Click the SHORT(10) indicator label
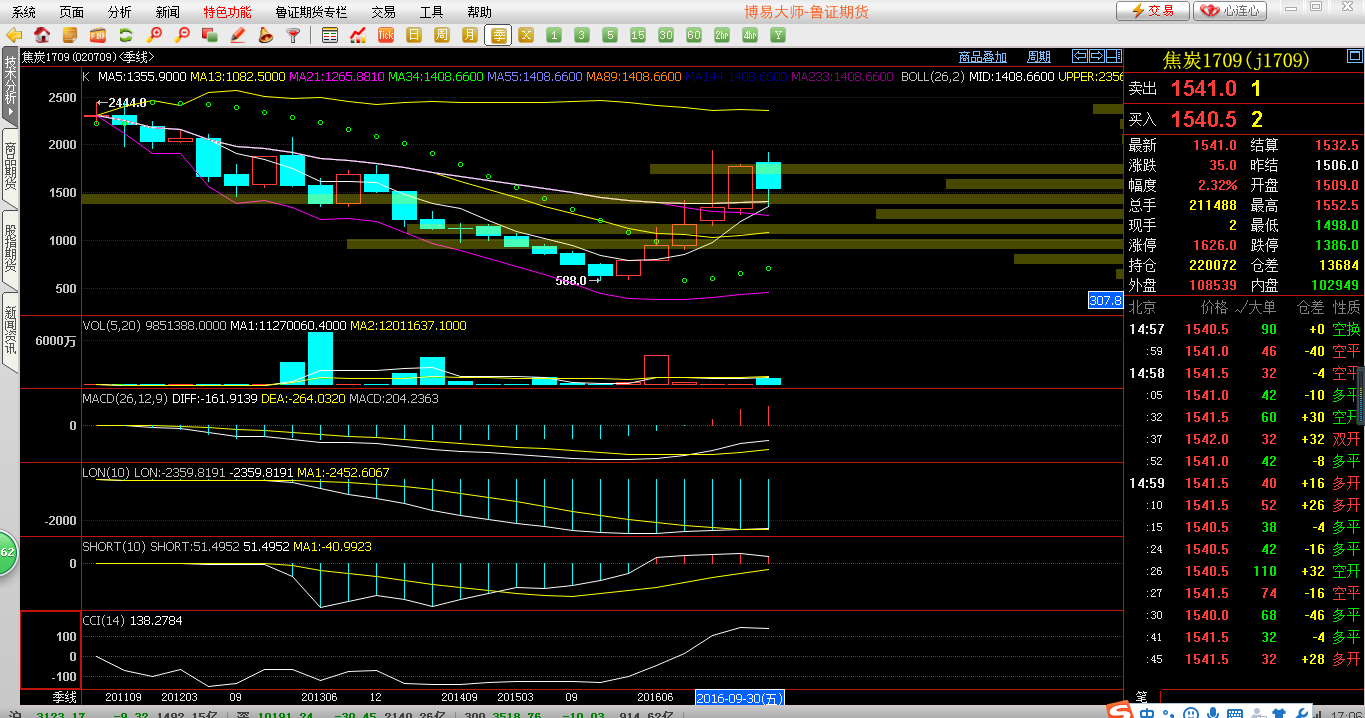 pyautogui.click(x=114, y=547)
